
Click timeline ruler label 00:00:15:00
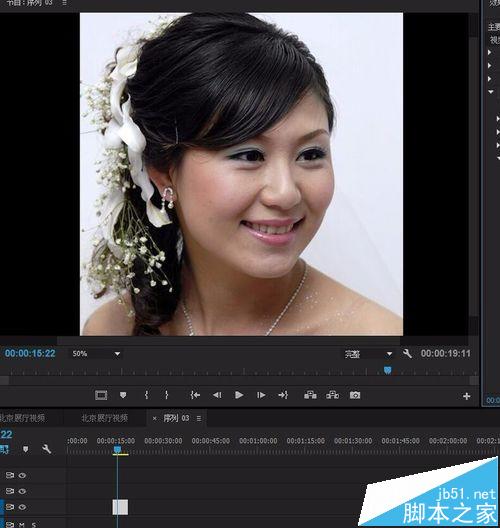(116, 441)
